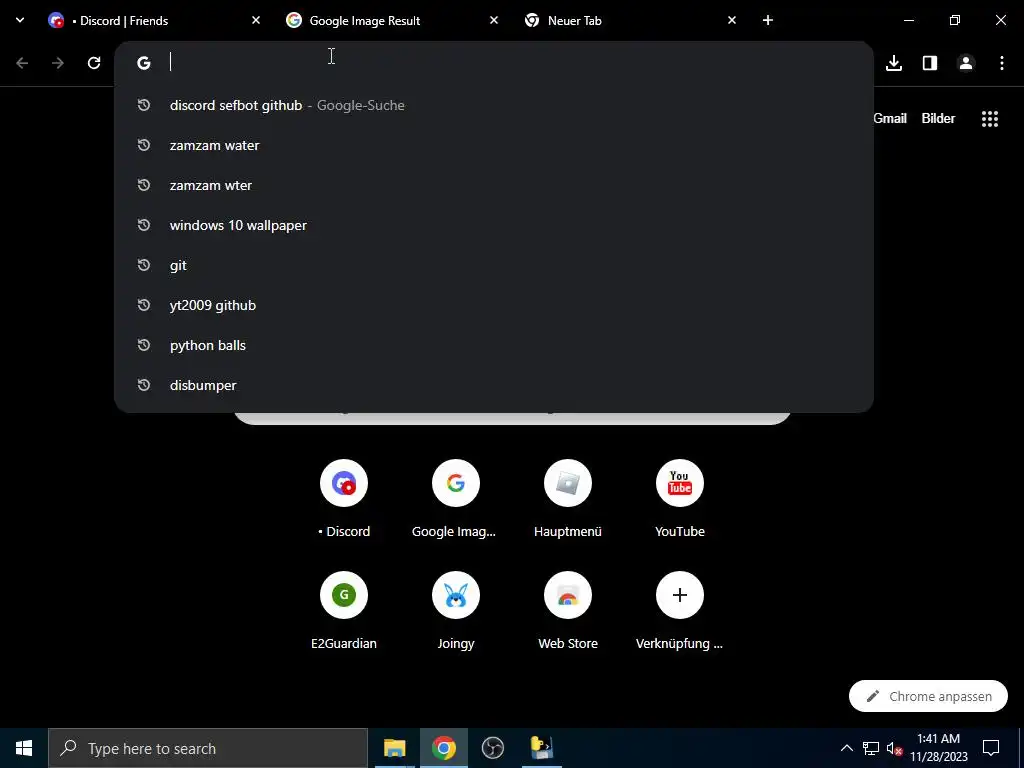Open the Discord shortcut tile
This screenshot has width=1024, height=768.
pos(344,500)
